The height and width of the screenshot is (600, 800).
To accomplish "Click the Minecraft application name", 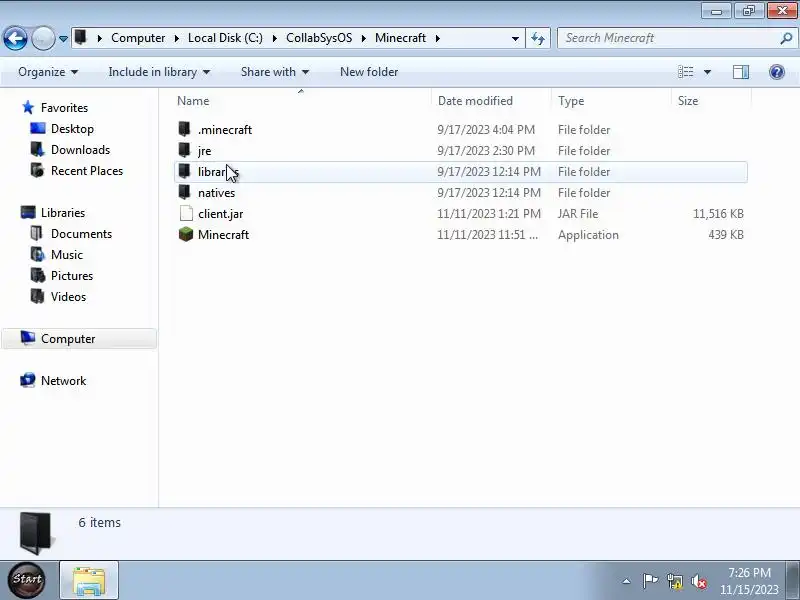I will (x=223, y=235).
